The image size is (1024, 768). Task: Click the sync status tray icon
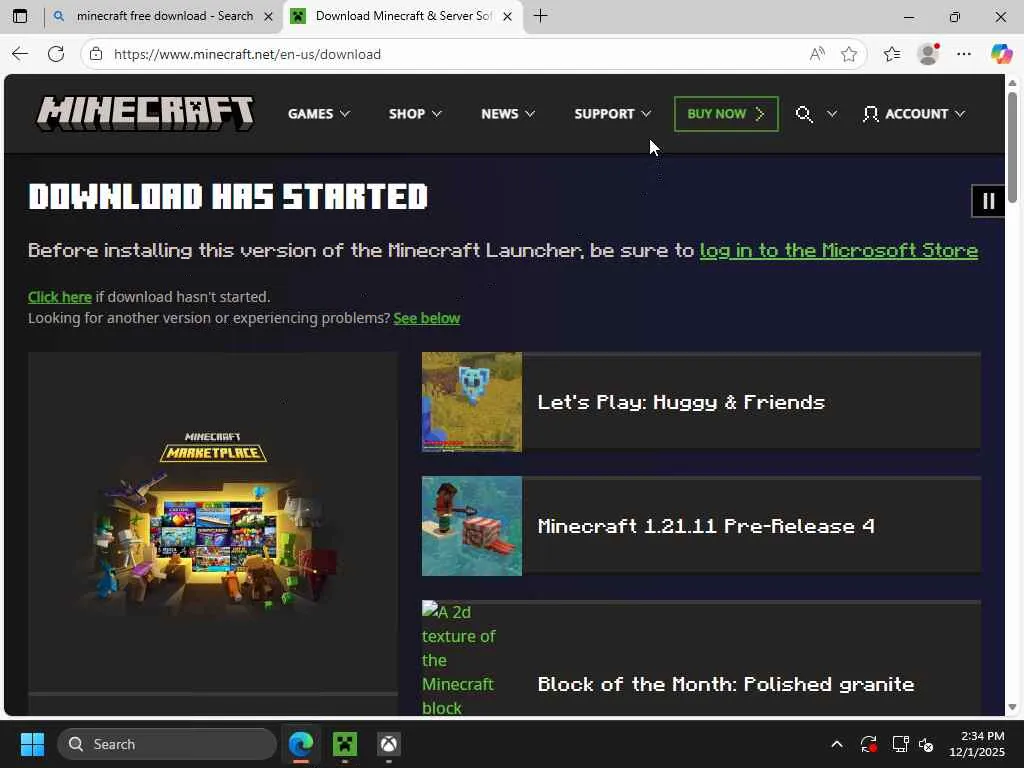click(x=869, y=744)
